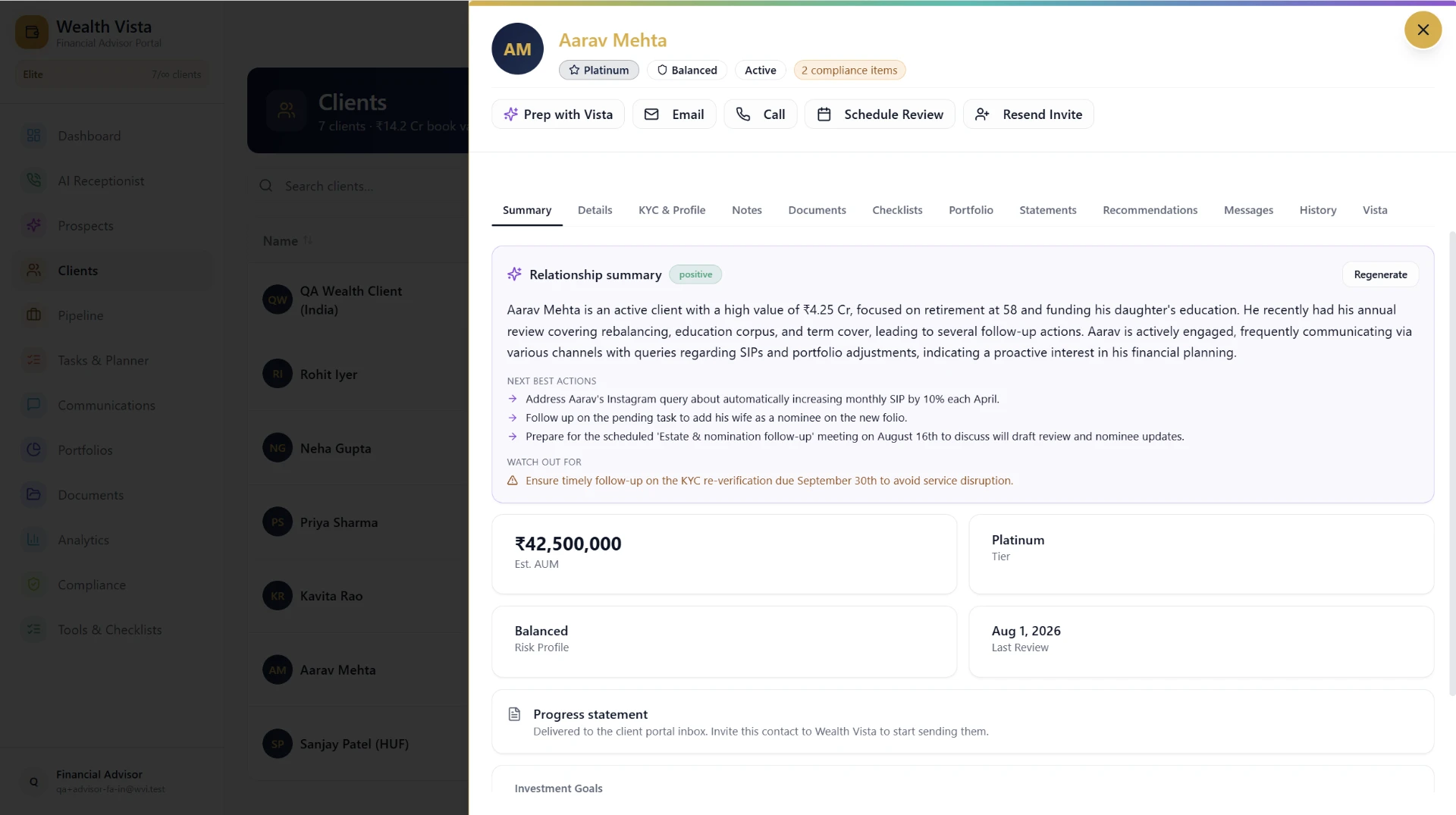This screenshot has height=815, width=1456.
Task: Open the 2 compliance items badge
Action: pos(849,70)
